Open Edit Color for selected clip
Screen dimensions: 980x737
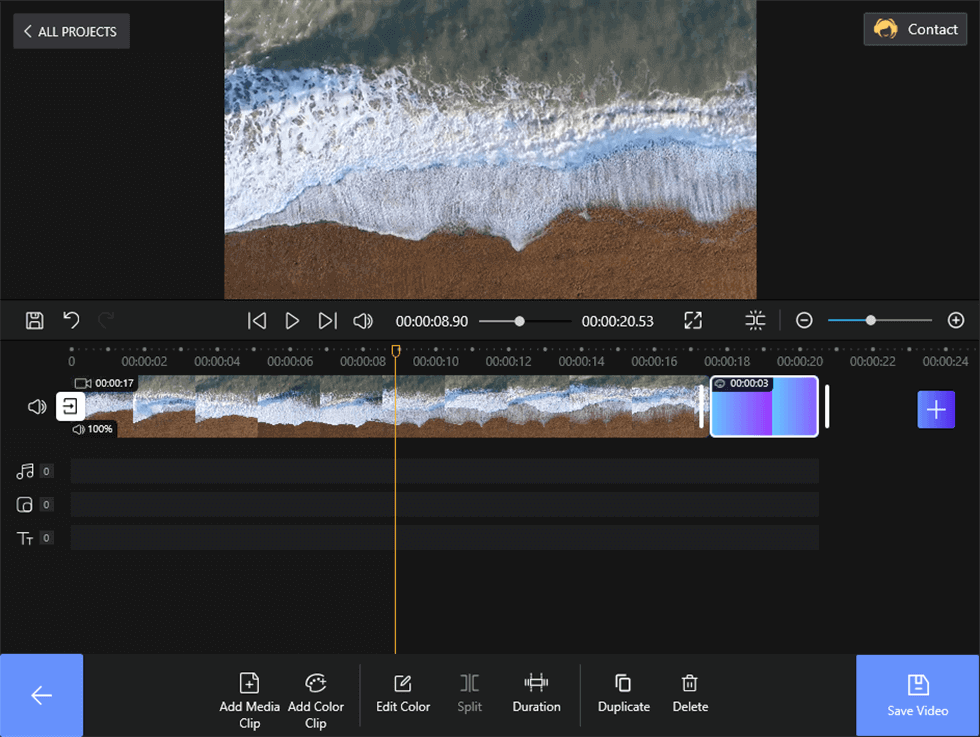click(x=403, y=693)
